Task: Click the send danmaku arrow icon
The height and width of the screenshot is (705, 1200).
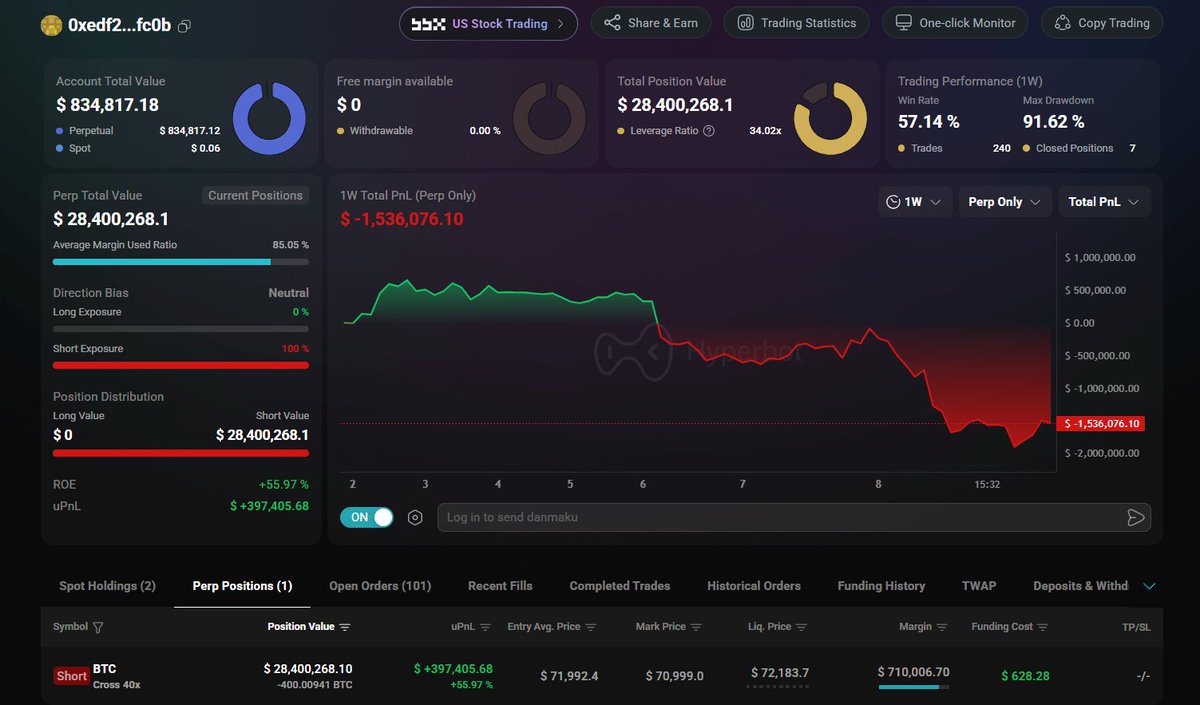Action: click(x=1135, y=517)
